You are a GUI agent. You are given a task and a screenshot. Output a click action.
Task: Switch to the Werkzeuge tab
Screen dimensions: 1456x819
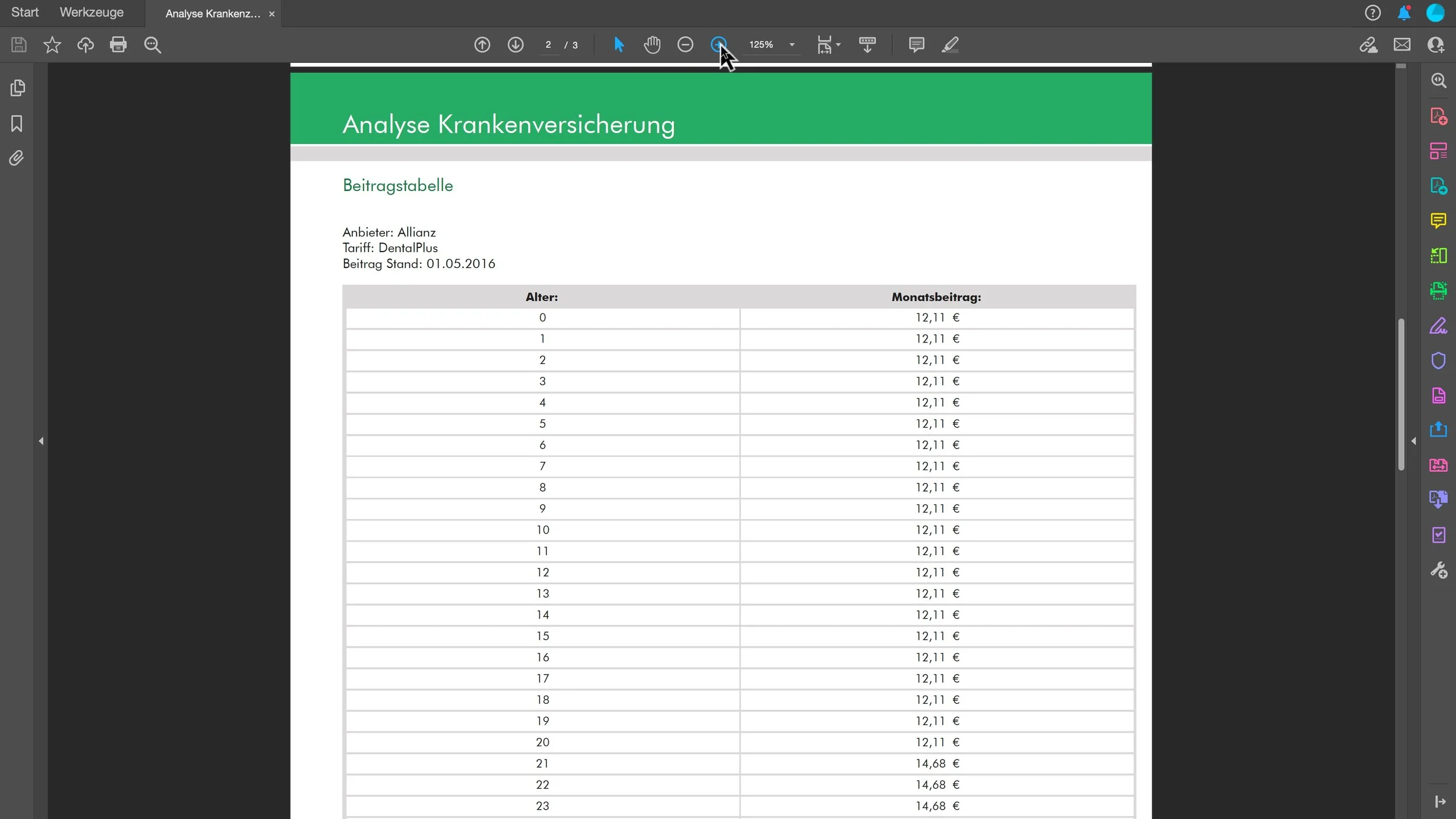91,12
